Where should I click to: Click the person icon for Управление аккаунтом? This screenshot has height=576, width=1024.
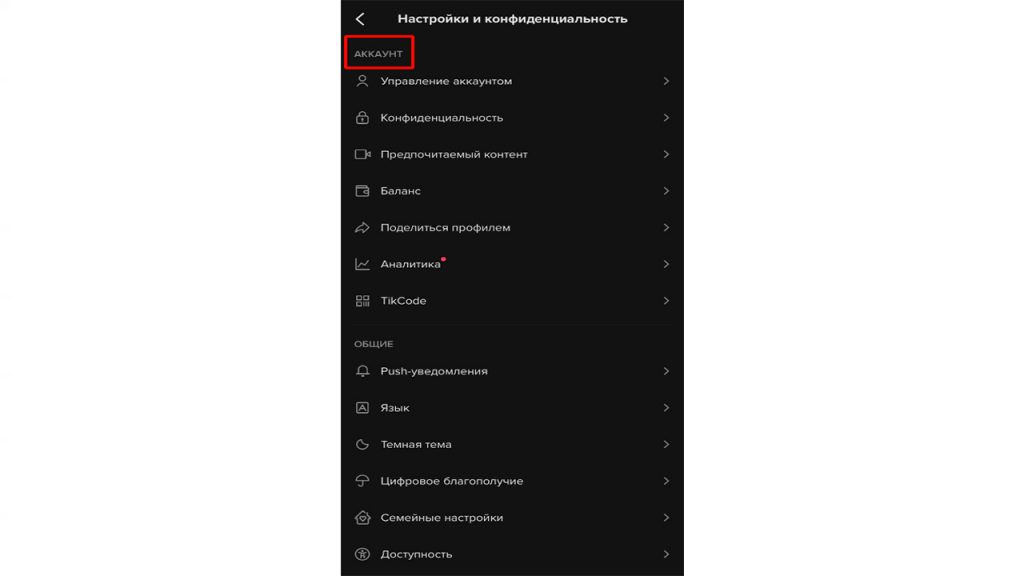click(362, 81)
